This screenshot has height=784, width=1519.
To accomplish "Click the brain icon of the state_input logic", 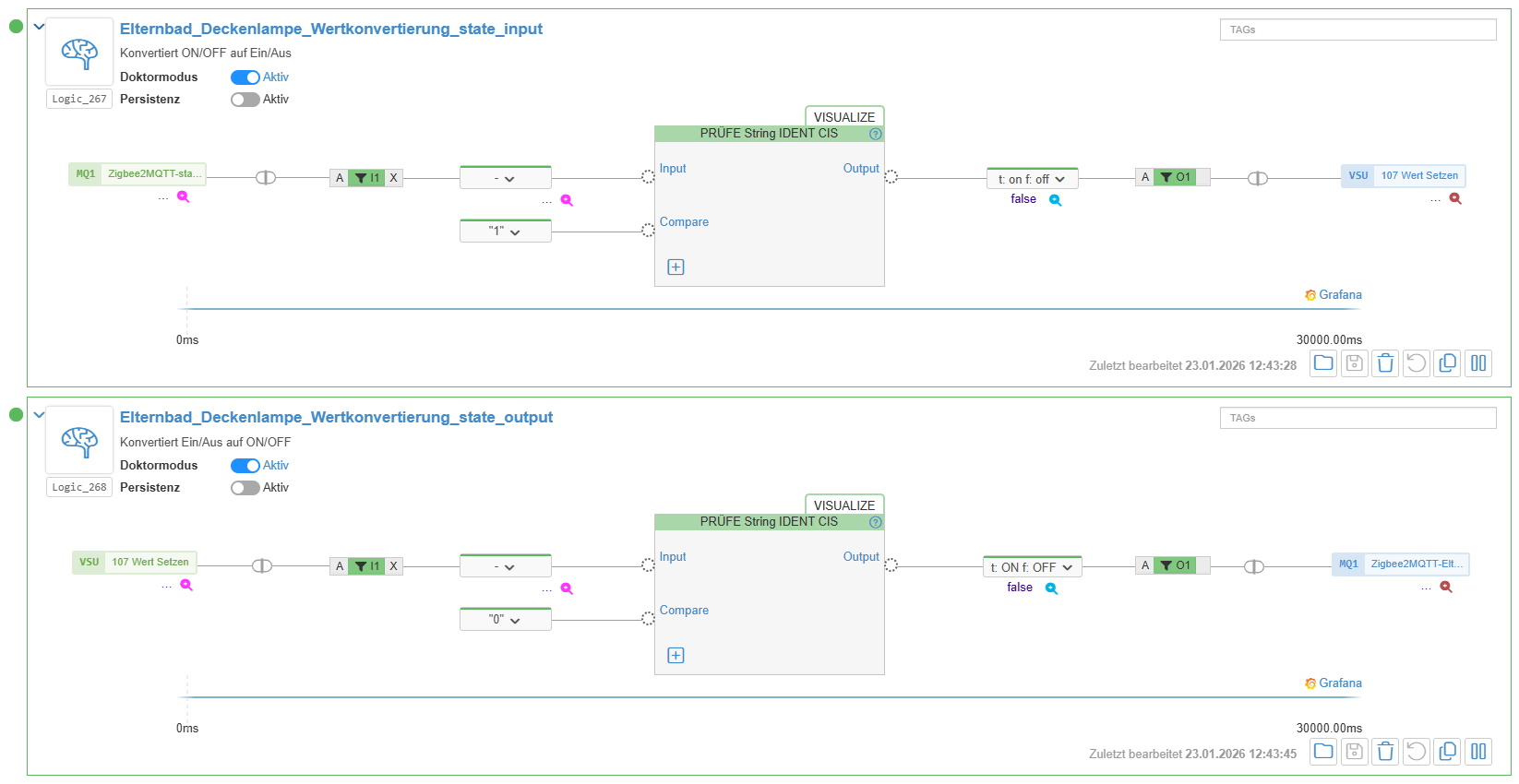I will pyautogui.click(x=79, y=53).
